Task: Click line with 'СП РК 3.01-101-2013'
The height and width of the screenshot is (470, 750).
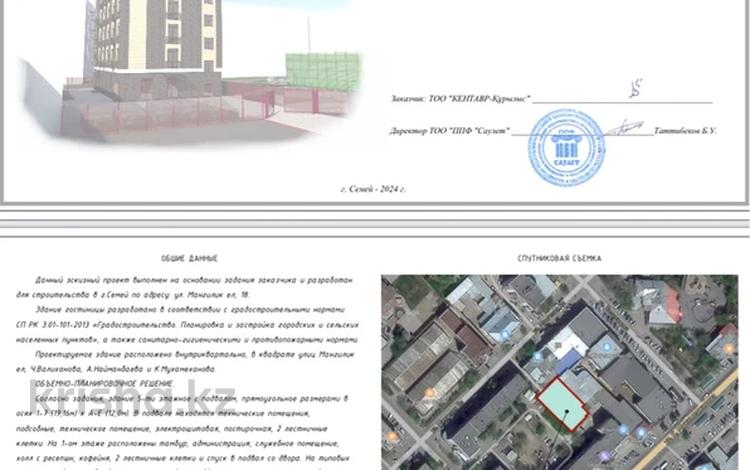Action: (x=188, y=325)
